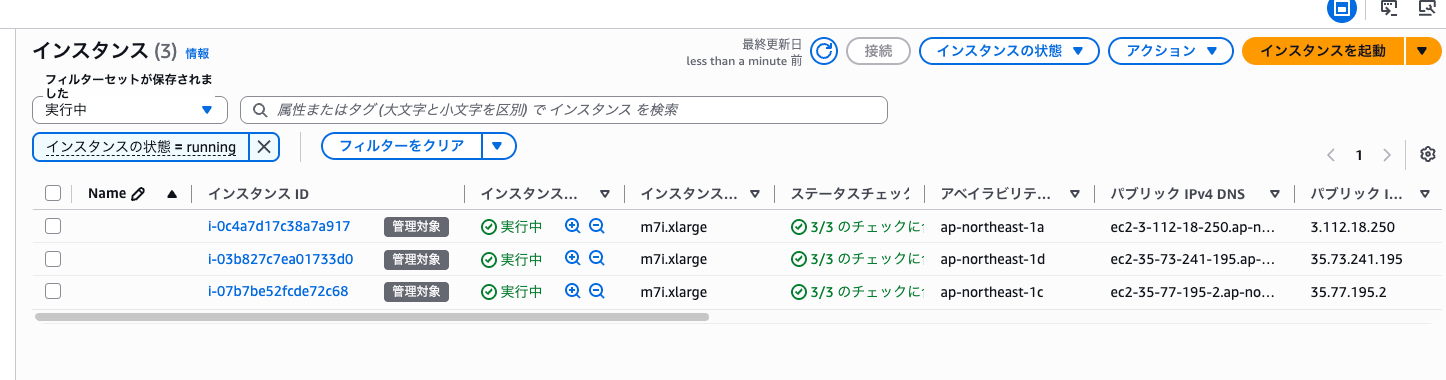Open instance i-0c4a7d17c38a7a917 details
The height and width of the screenshot is (380, 1446).
[279, 227]
